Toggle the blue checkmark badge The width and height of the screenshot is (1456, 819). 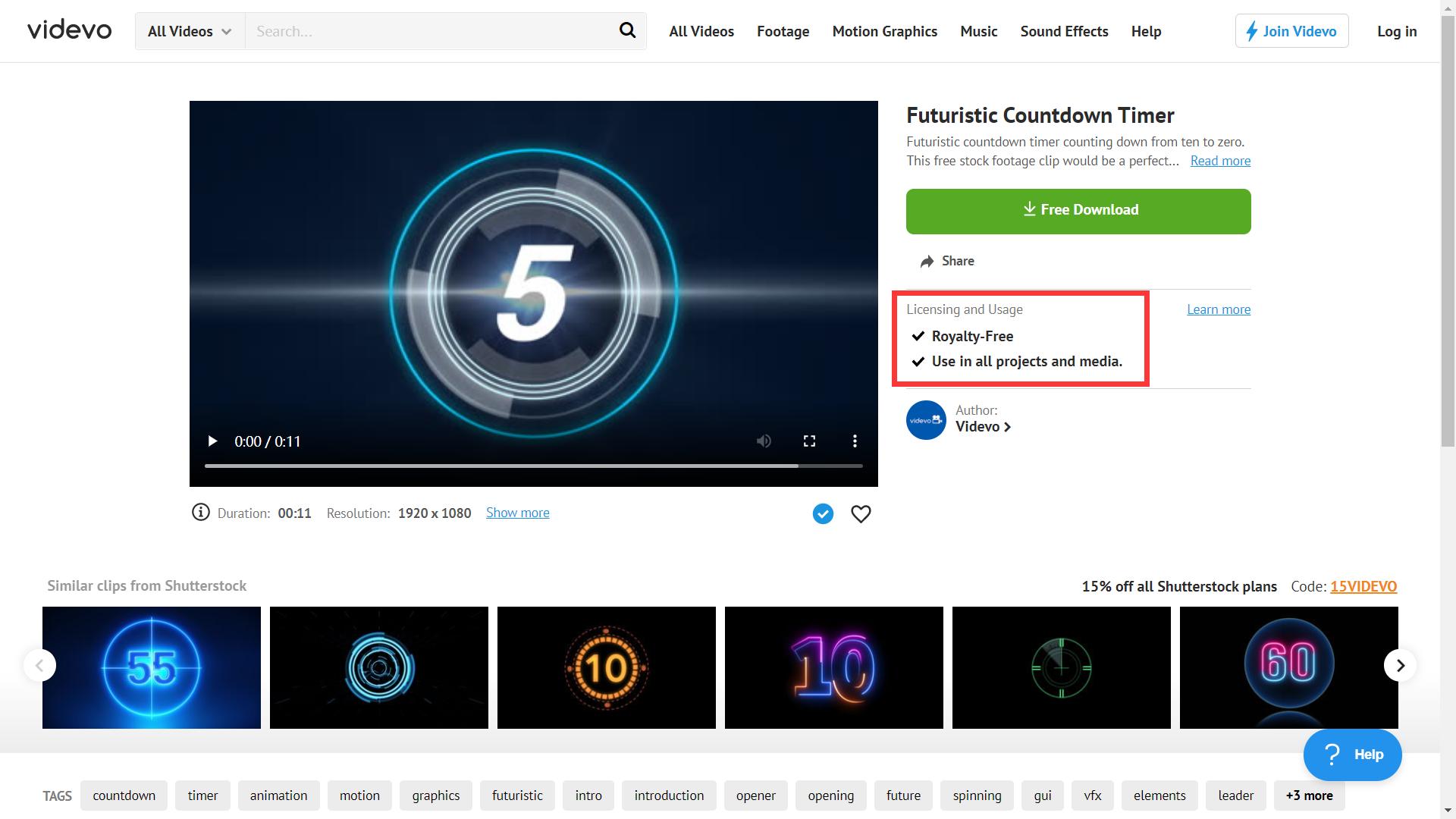823,514
